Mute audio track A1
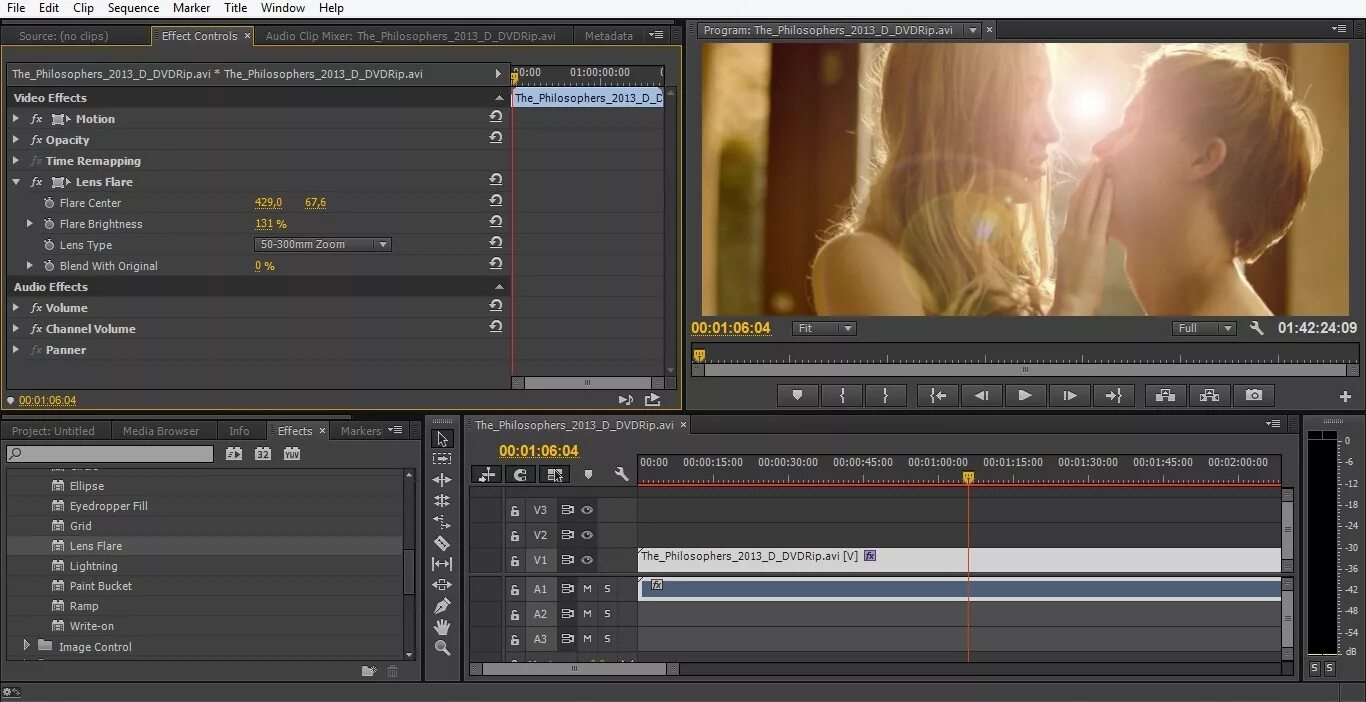 pos(587,589)
